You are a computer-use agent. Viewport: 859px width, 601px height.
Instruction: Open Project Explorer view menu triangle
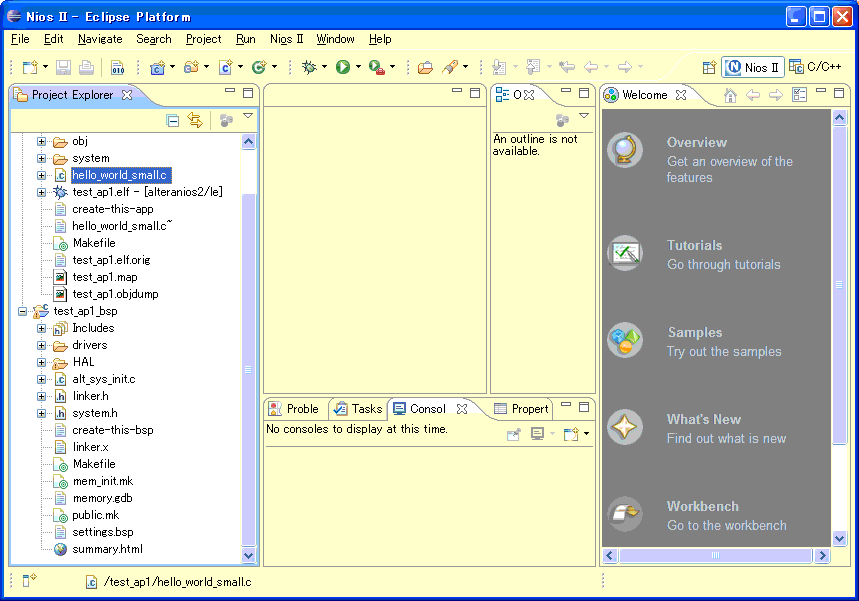point(248,116)
